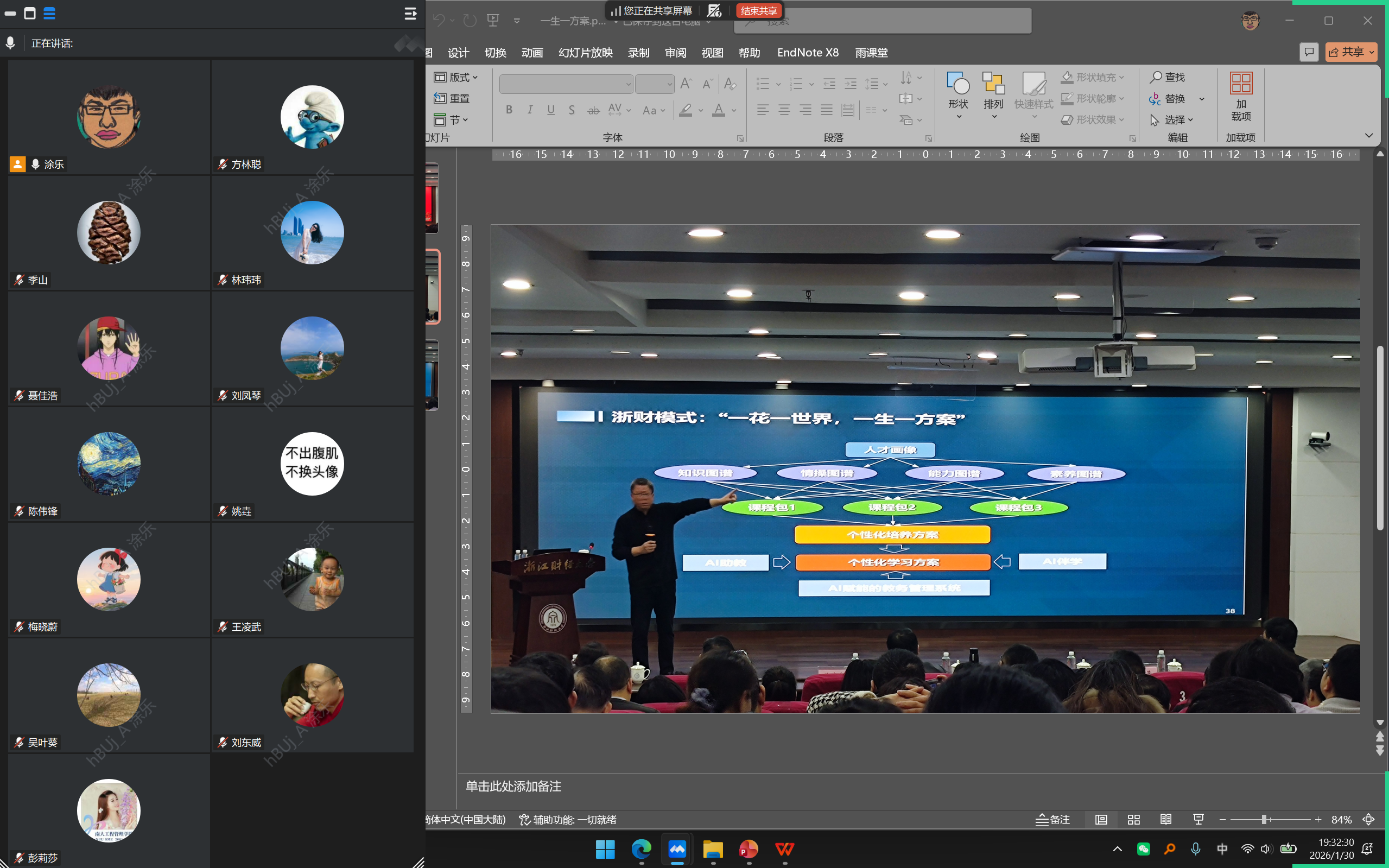Click fit slide to window icon

pyautogui.click(x=1368, y=820)
